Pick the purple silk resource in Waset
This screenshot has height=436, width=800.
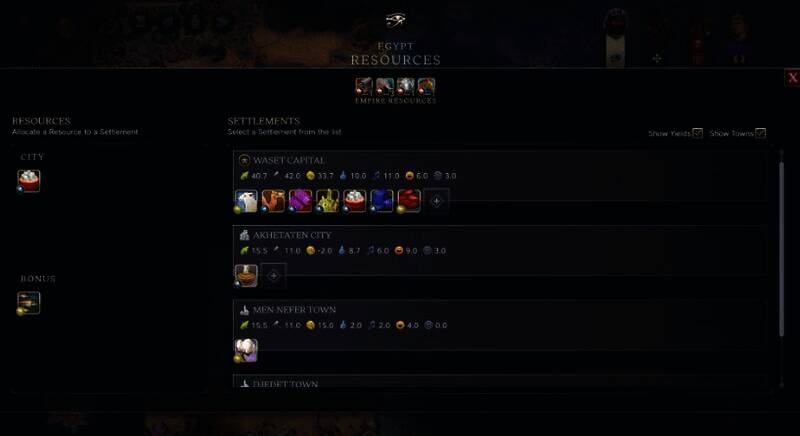(x=300, y=201)
